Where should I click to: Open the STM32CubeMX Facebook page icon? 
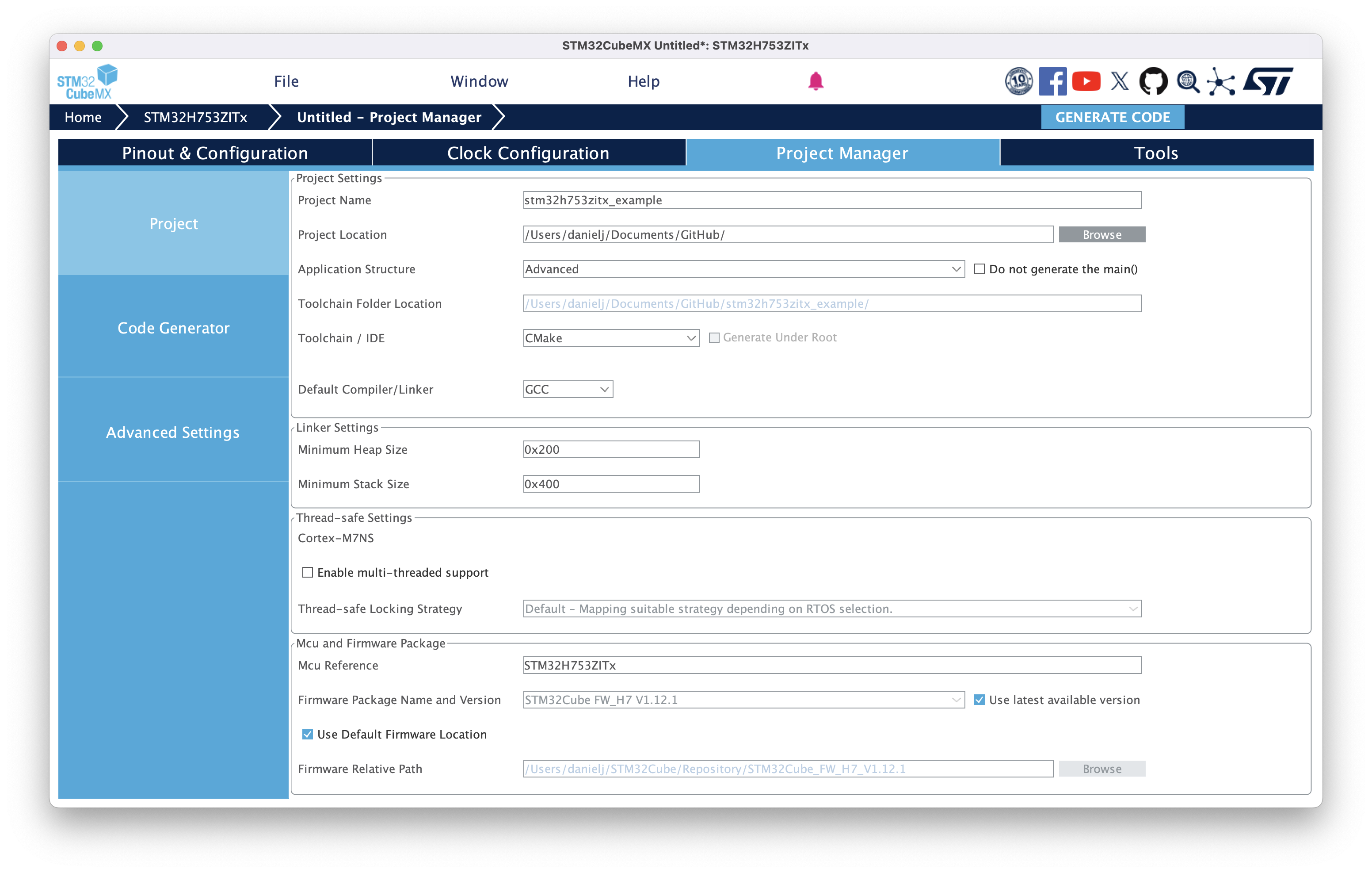point(1053,81)
